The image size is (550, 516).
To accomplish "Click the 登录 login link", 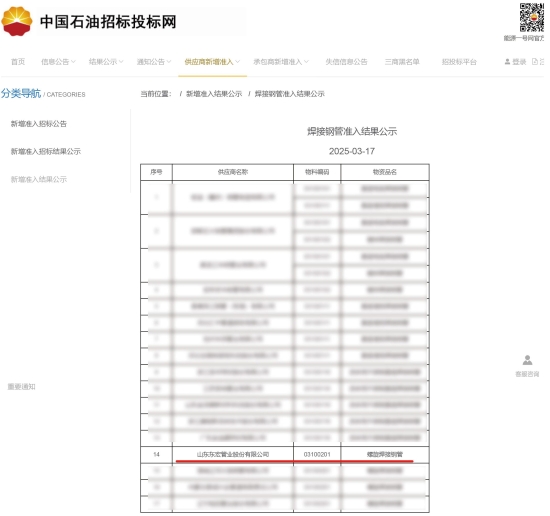I will coord(519,62).
